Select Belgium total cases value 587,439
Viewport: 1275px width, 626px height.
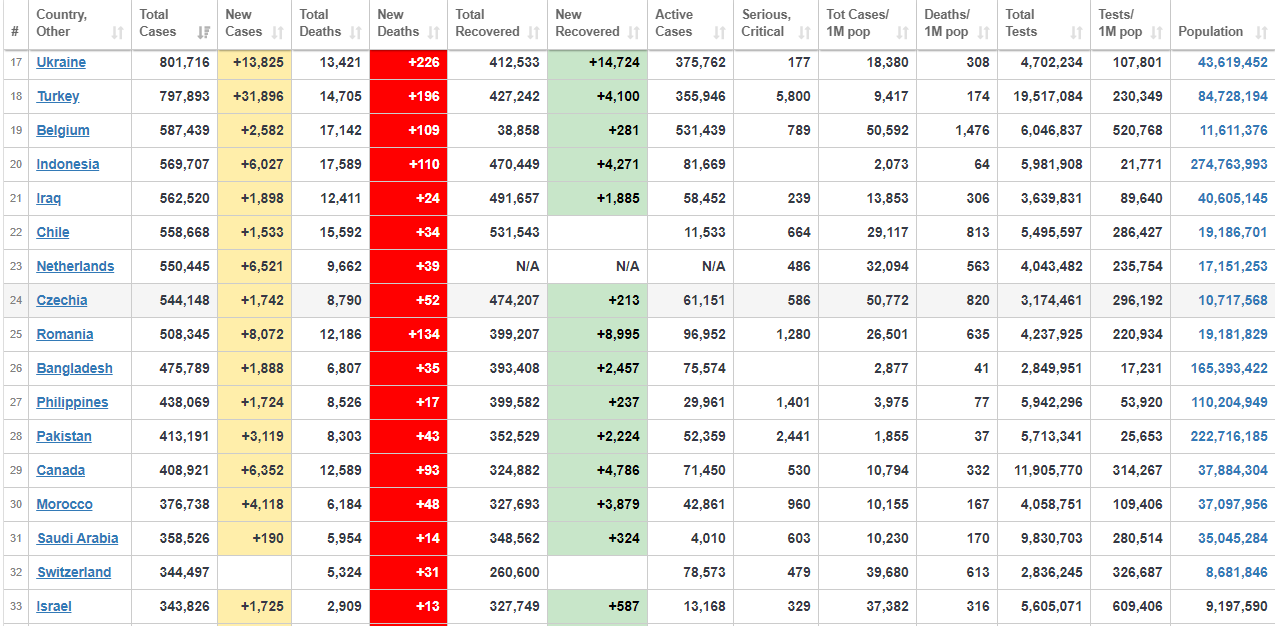point(185,130)
